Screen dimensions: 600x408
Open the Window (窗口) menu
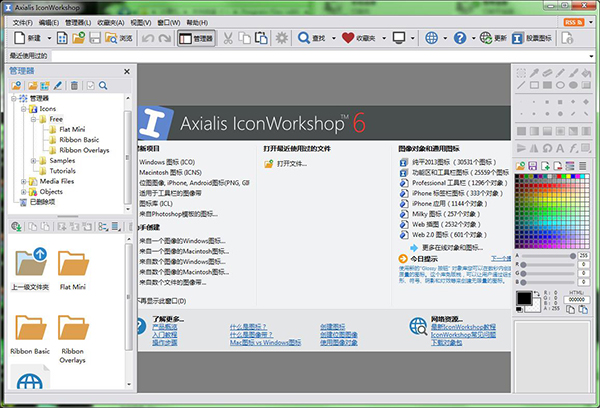coord(168,23)
